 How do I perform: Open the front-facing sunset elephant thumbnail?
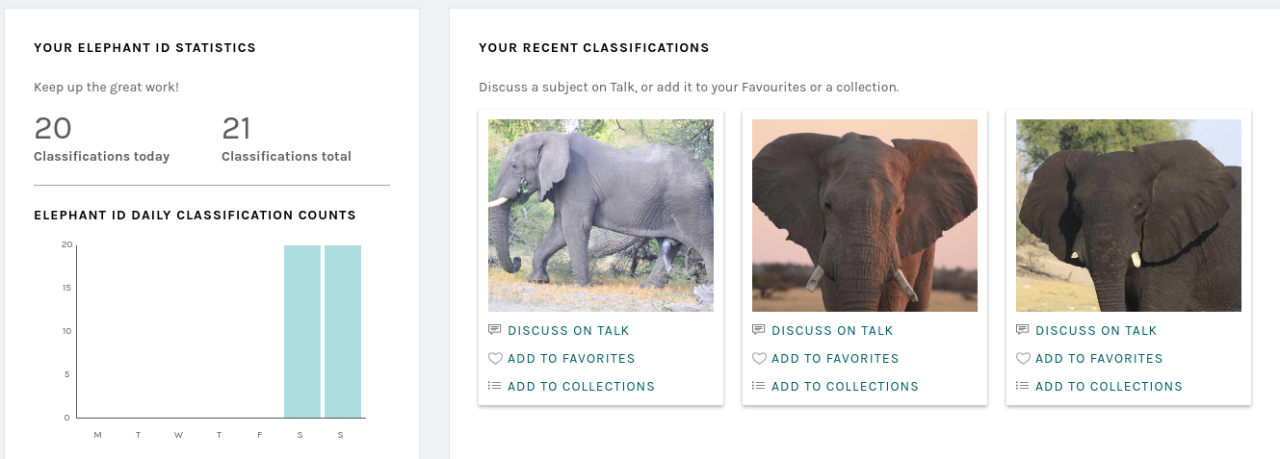865,215
